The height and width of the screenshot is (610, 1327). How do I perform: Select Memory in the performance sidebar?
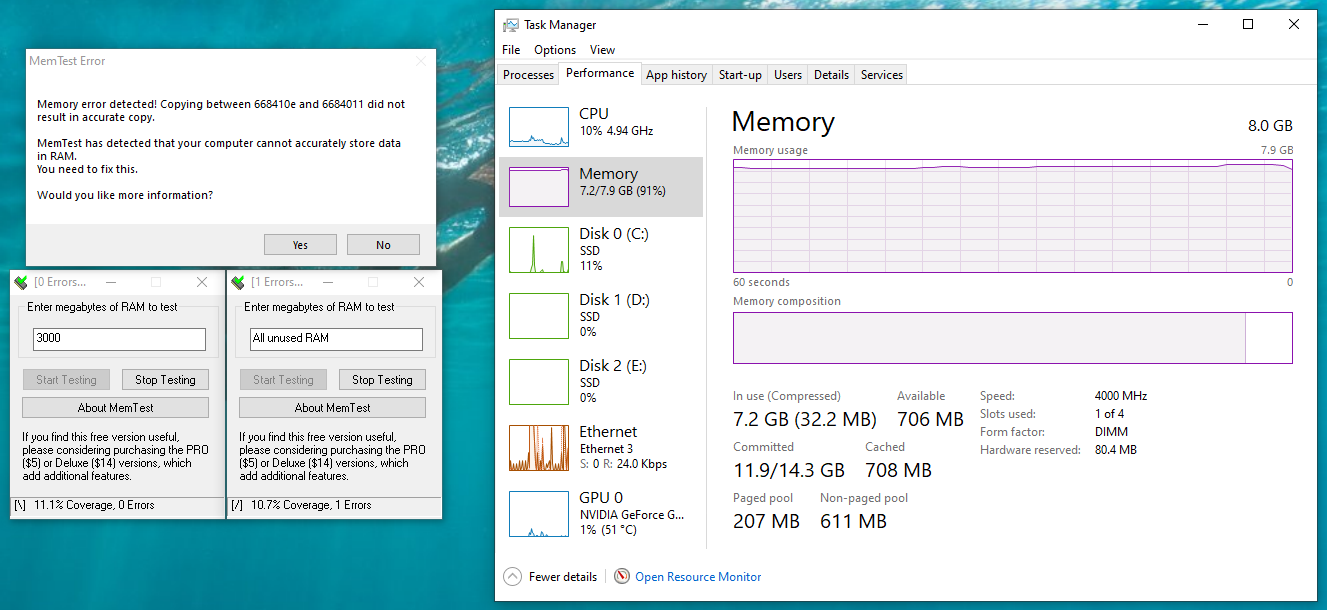tap(601, 186)
